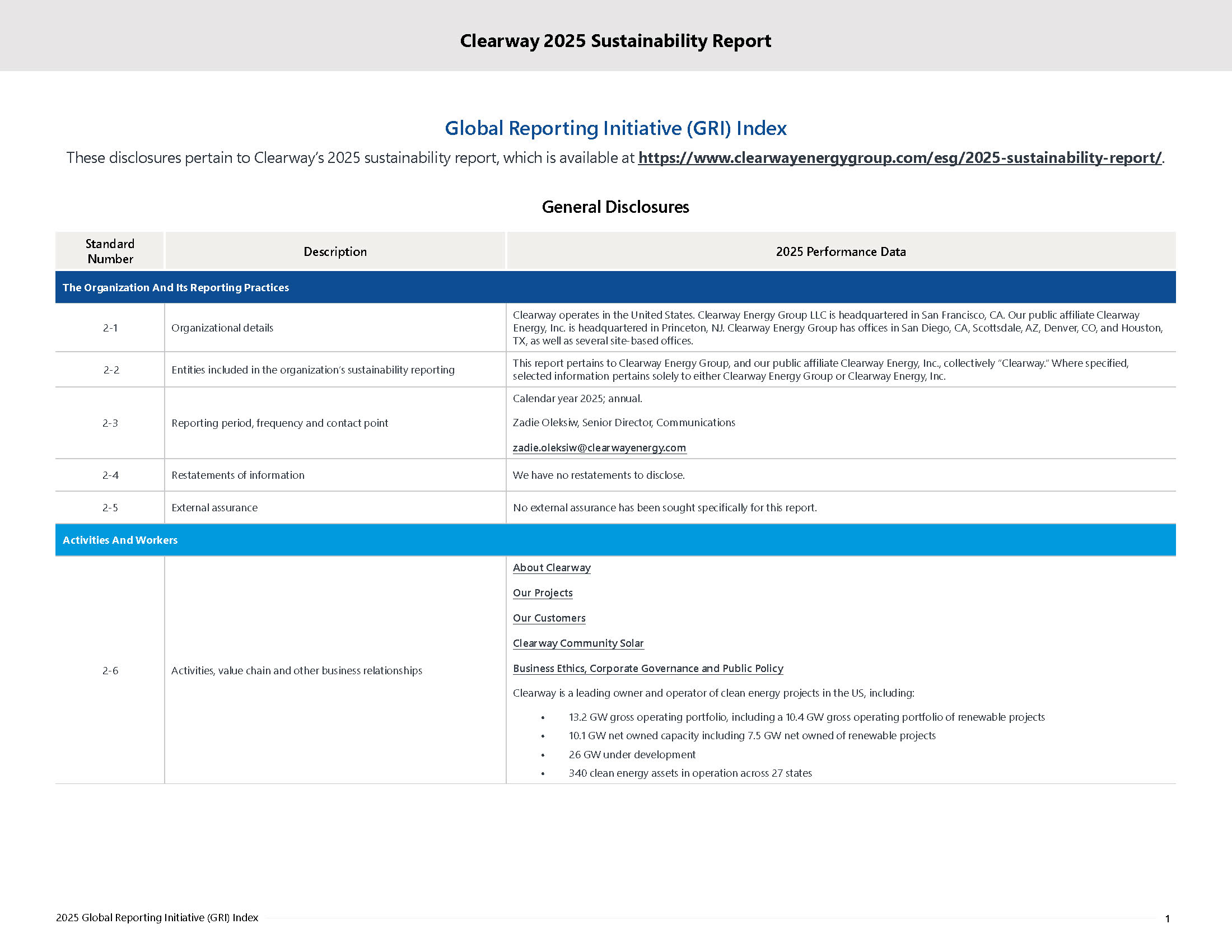Click the Clearway Community Solar link
The height and width of the screenshot is (952, 1232).
point(578,643)
